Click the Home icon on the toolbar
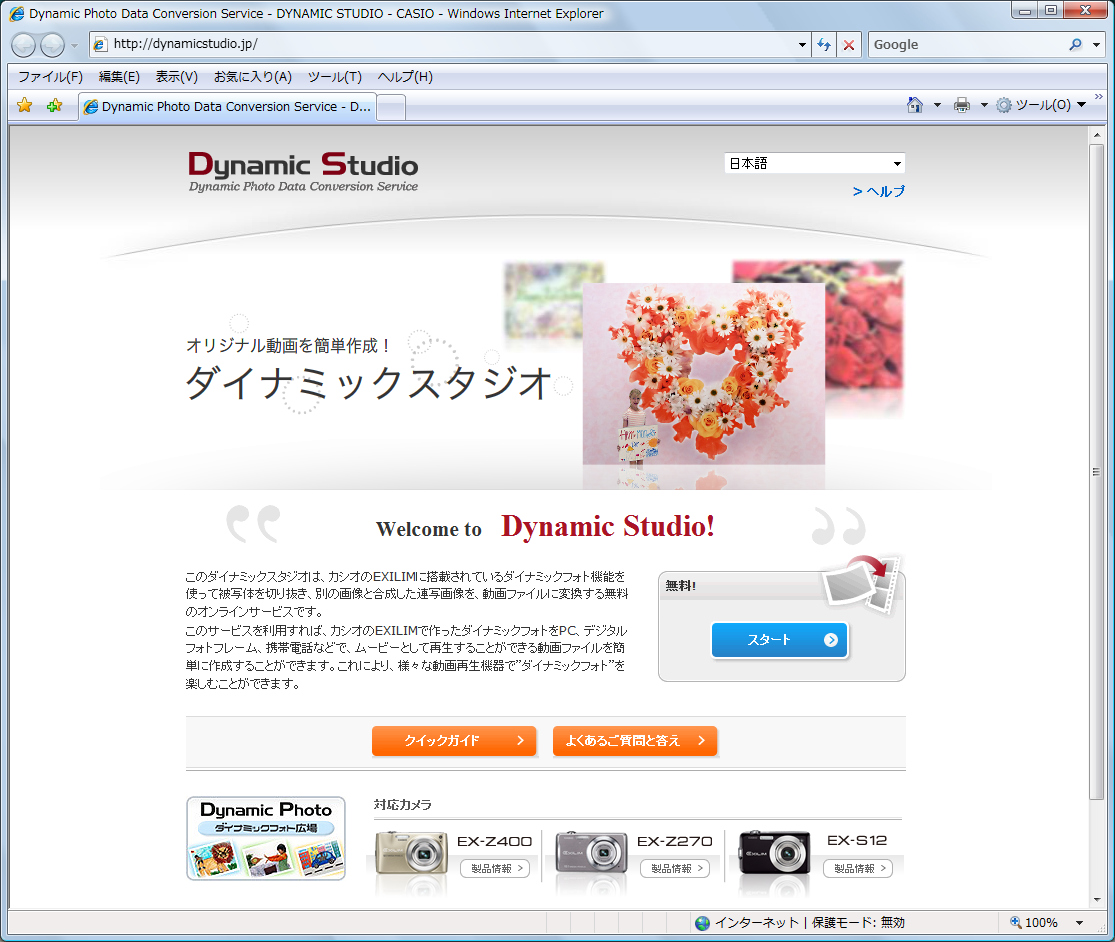Viewport: 1115px width, 942px height. (914, 104)
